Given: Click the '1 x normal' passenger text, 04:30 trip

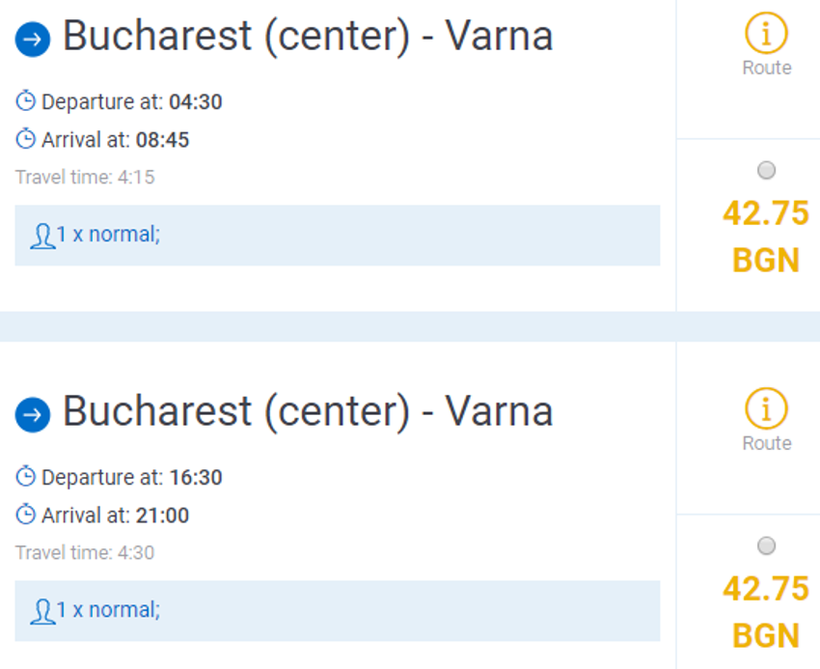Looking at the screenshot, I should [x=108, y=235].
